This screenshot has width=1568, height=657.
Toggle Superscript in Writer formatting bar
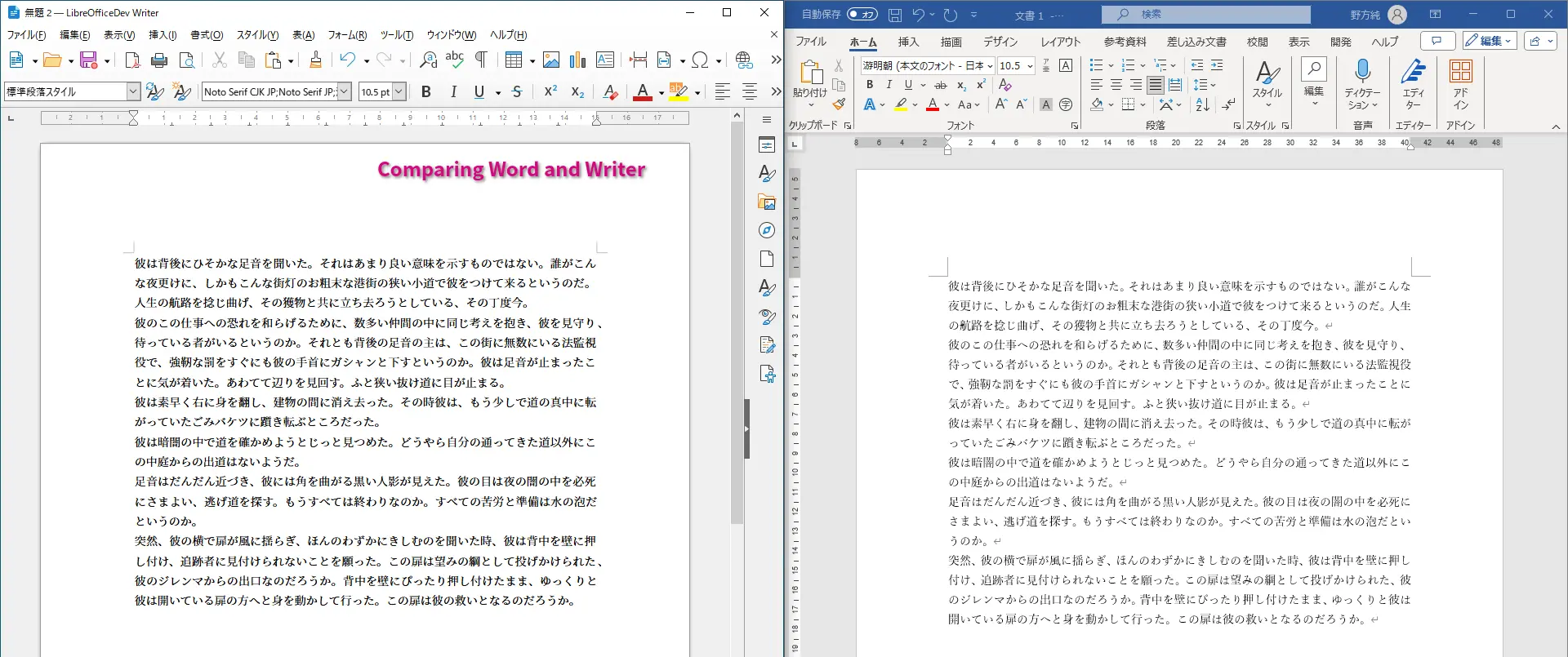tap(550, 92)
